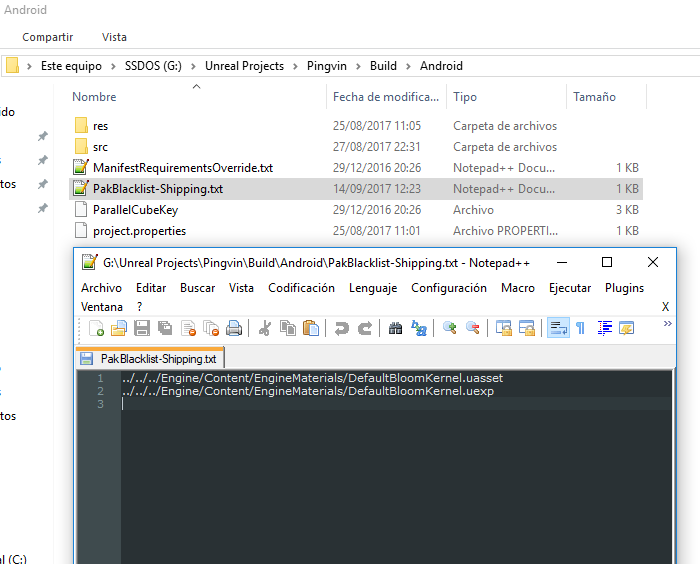Zoom in using the magnifier plus icon
The height and width of the screenshot is (564, 700).
[450, 328]
